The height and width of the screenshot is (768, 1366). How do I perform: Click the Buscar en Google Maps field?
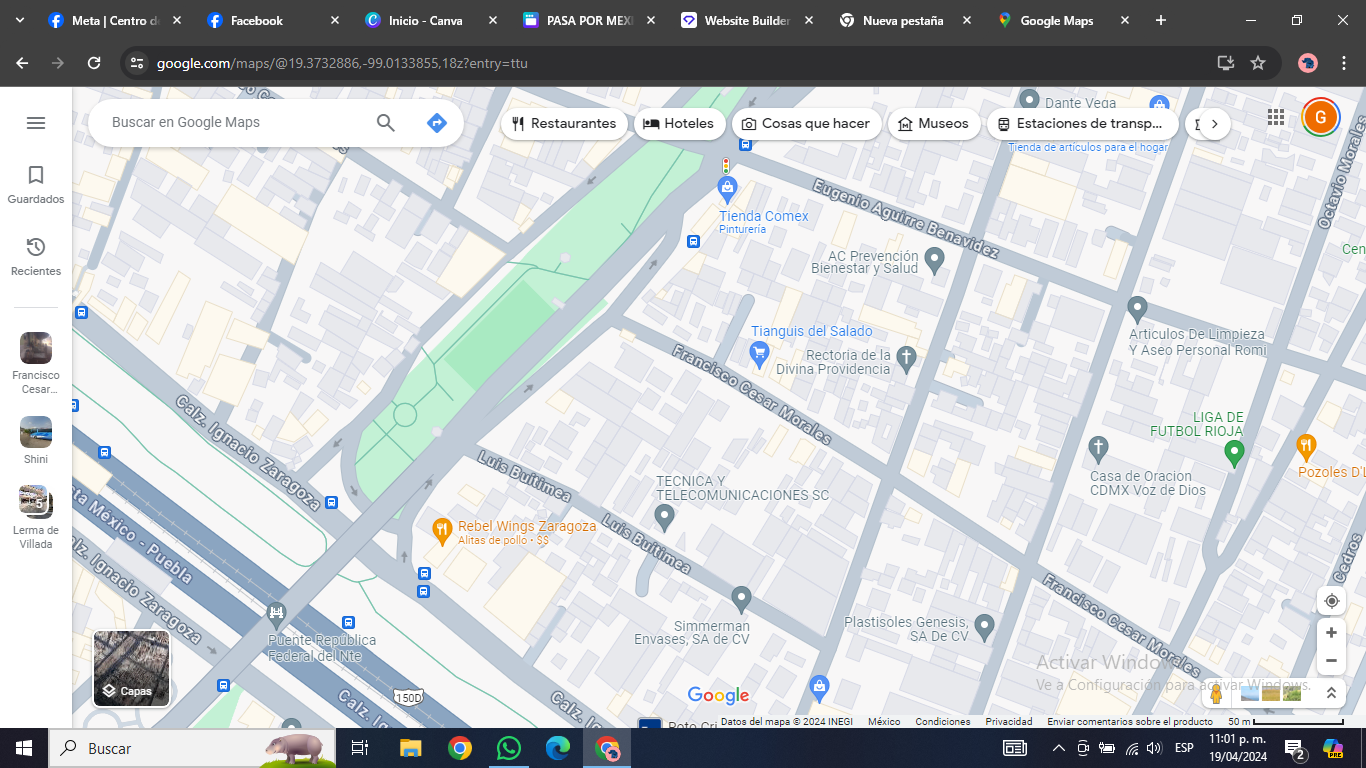point(235,123)
